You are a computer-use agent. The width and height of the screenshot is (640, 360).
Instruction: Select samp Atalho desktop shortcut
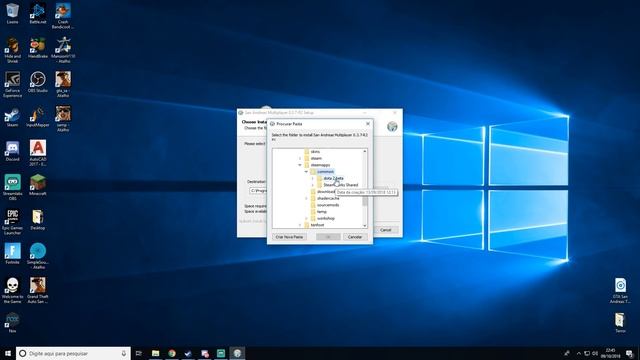(63, 119)
